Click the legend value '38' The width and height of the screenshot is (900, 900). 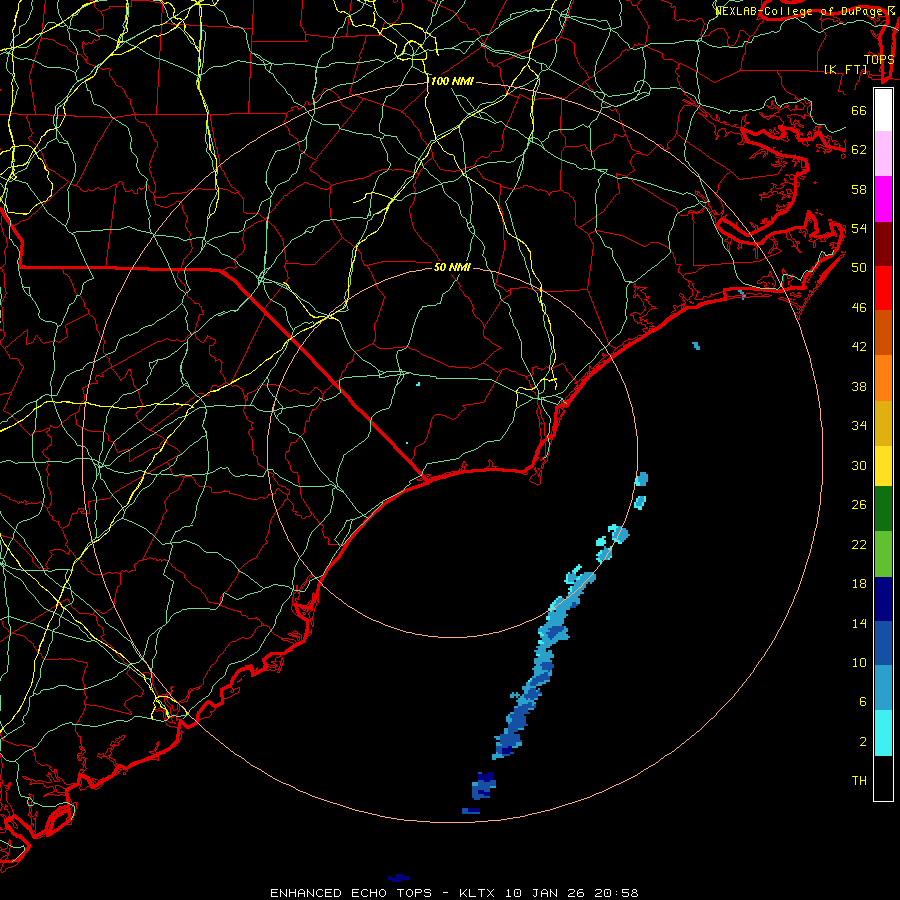(859, 386)
